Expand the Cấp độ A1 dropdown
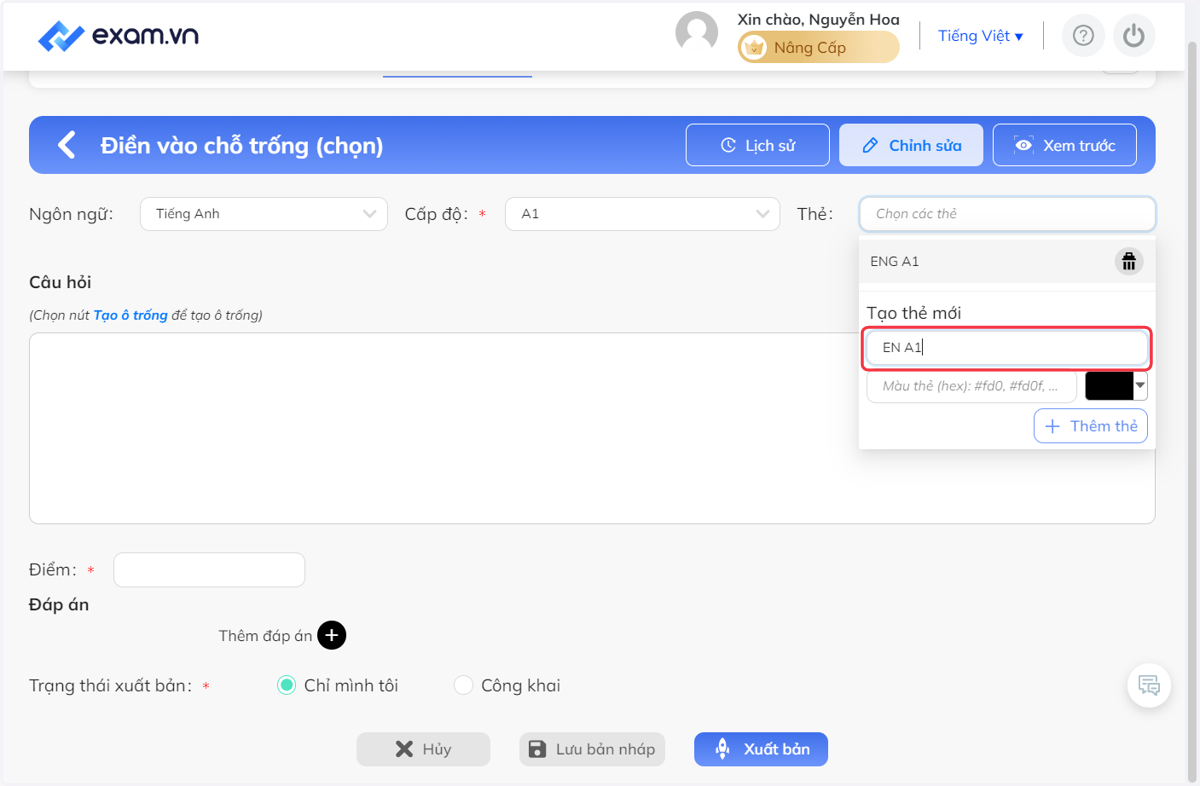Image resolution: width=1200 pixels, height=786 pixels. [x=642, y=214]
